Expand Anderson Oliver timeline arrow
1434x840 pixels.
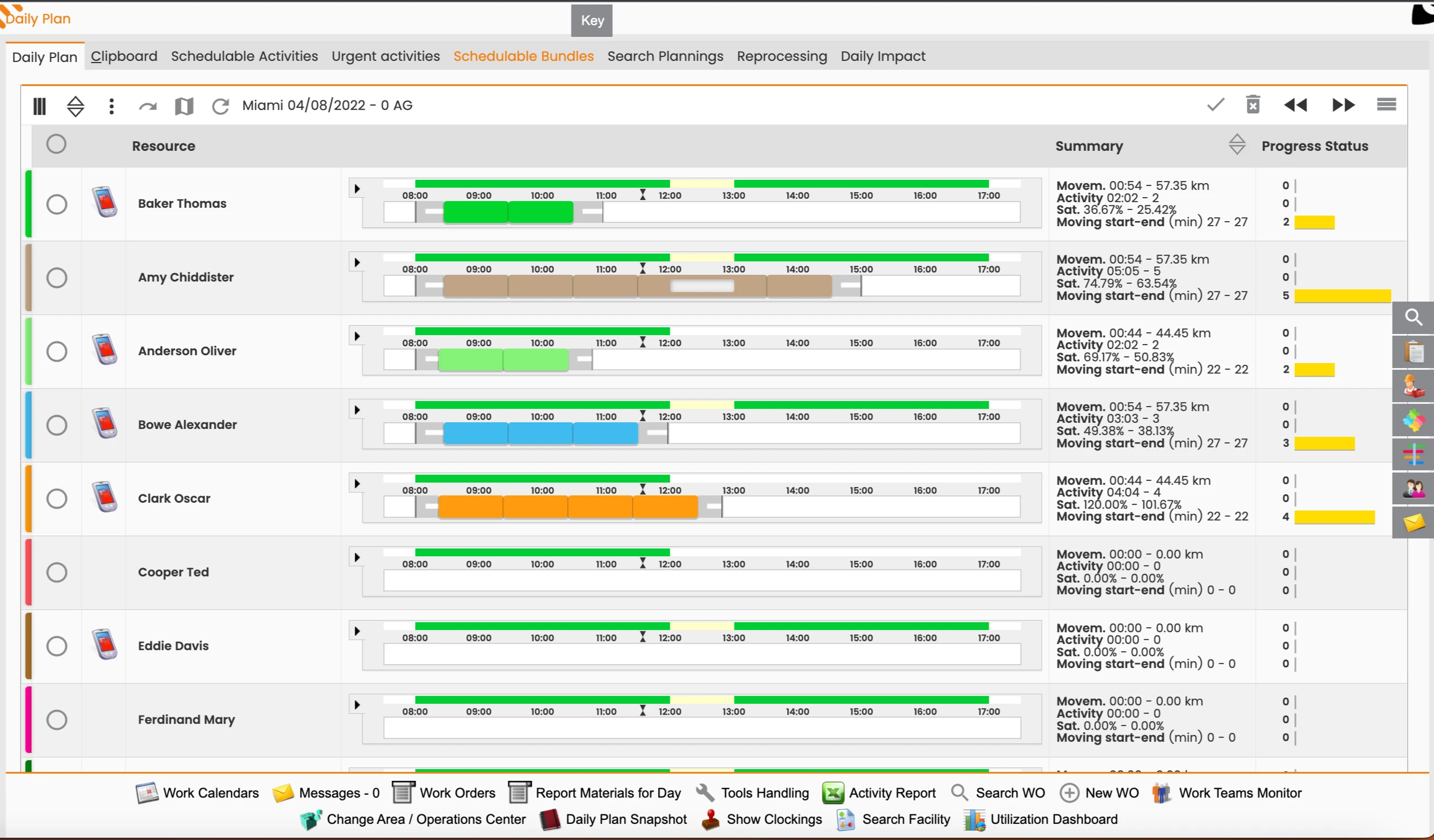click(357, 336)
